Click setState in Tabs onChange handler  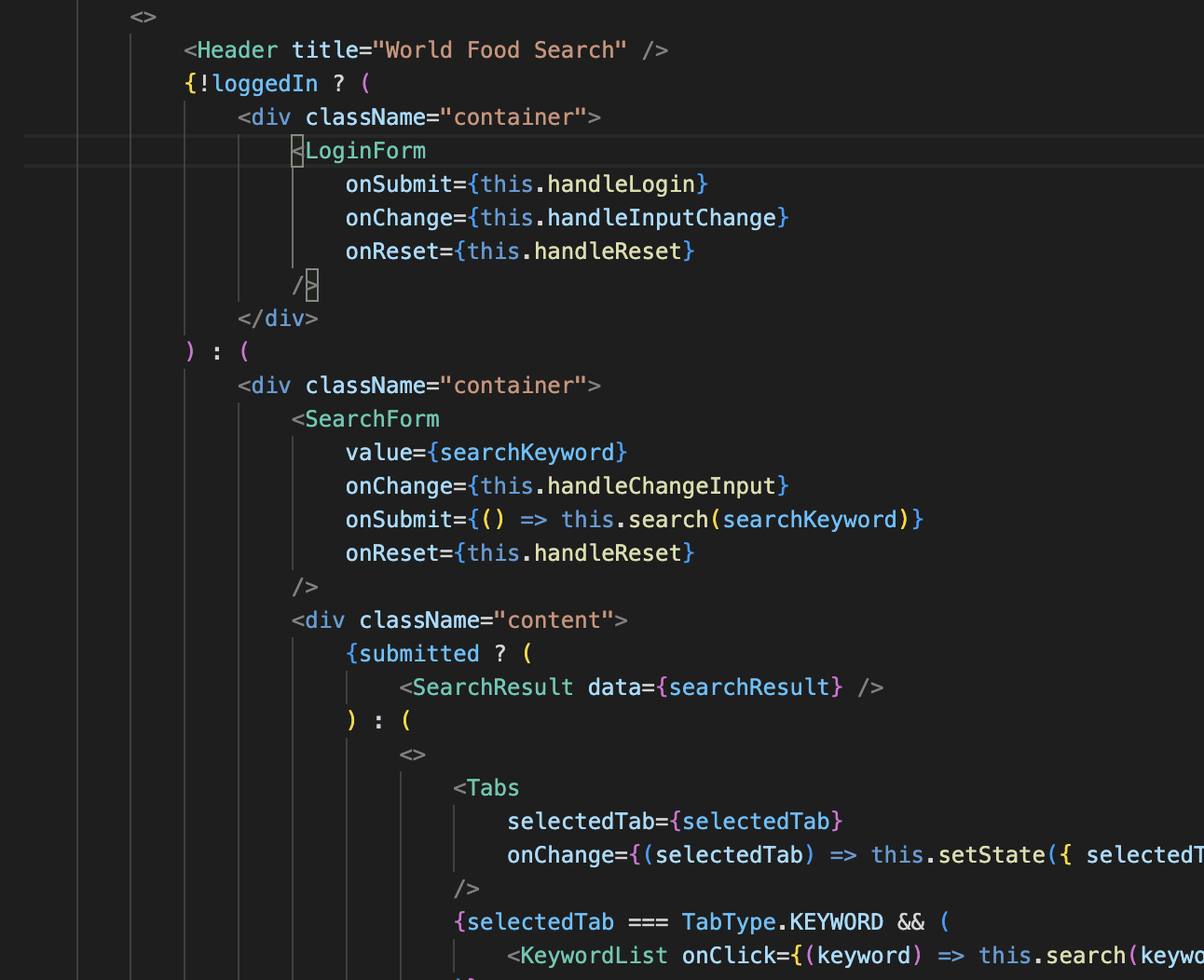coord(992,855)
